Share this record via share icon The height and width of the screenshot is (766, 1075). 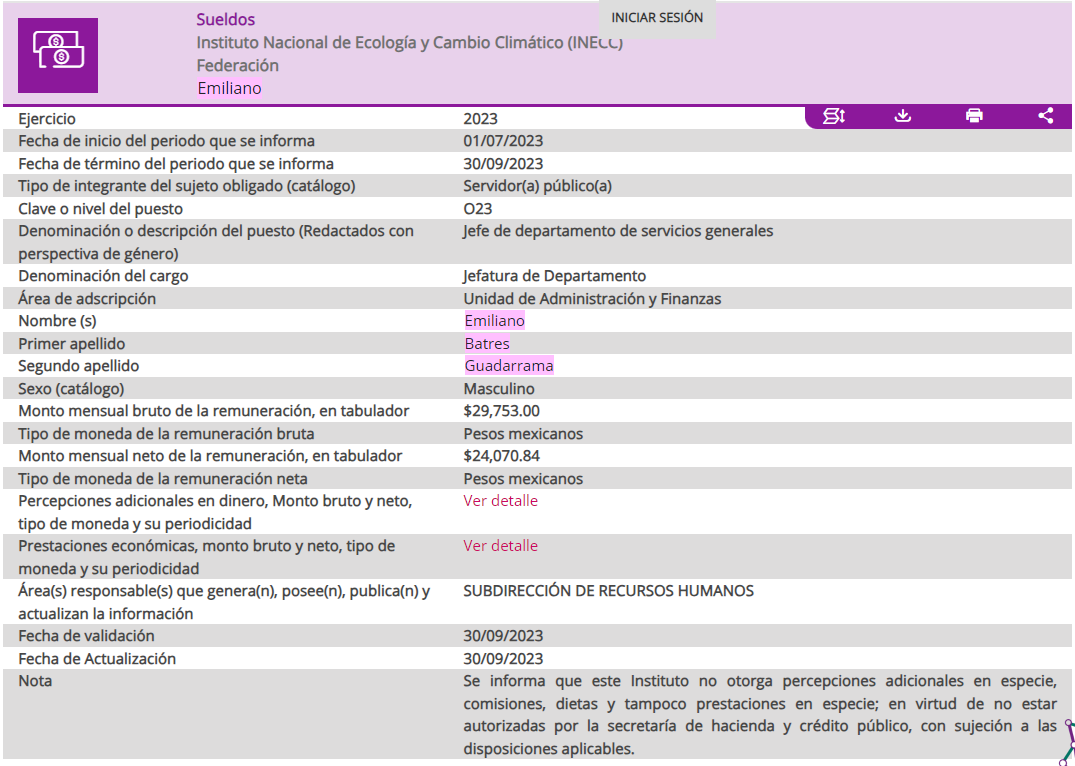(1045, 116)
